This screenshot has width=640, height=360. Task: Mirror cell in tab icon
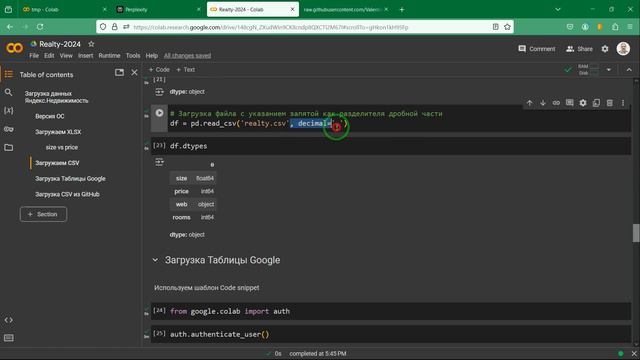pos(596,103)
